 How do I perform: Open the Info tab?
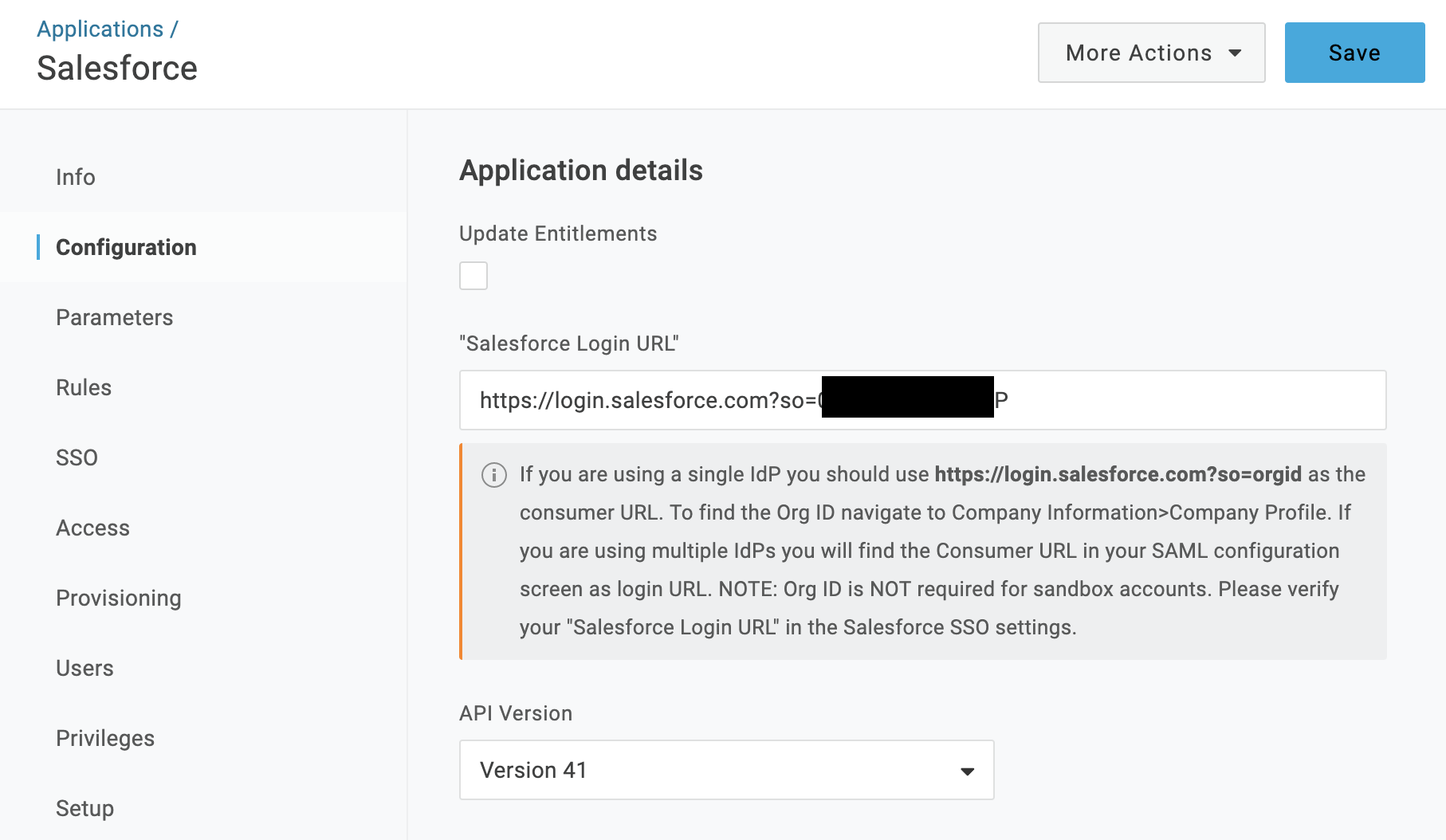[x=76, y=177]
